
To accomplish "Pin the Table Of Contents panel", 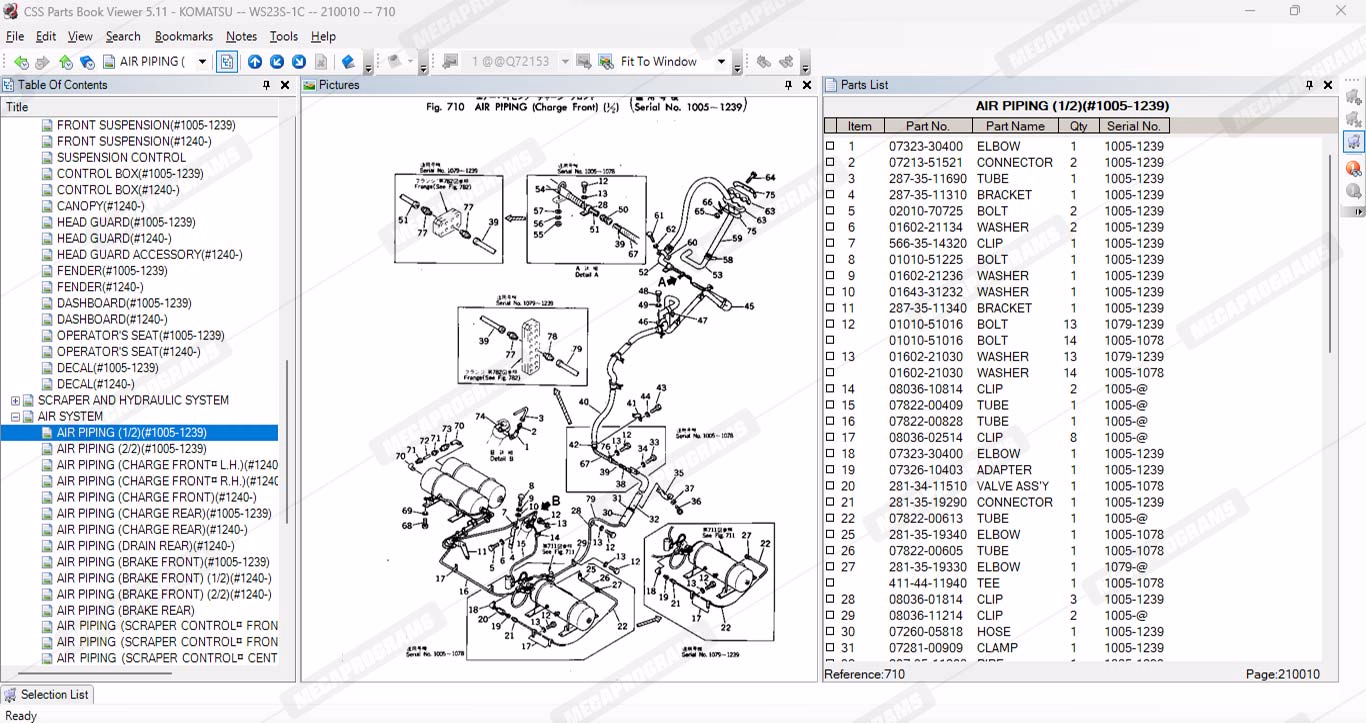I will click(266, 85).
